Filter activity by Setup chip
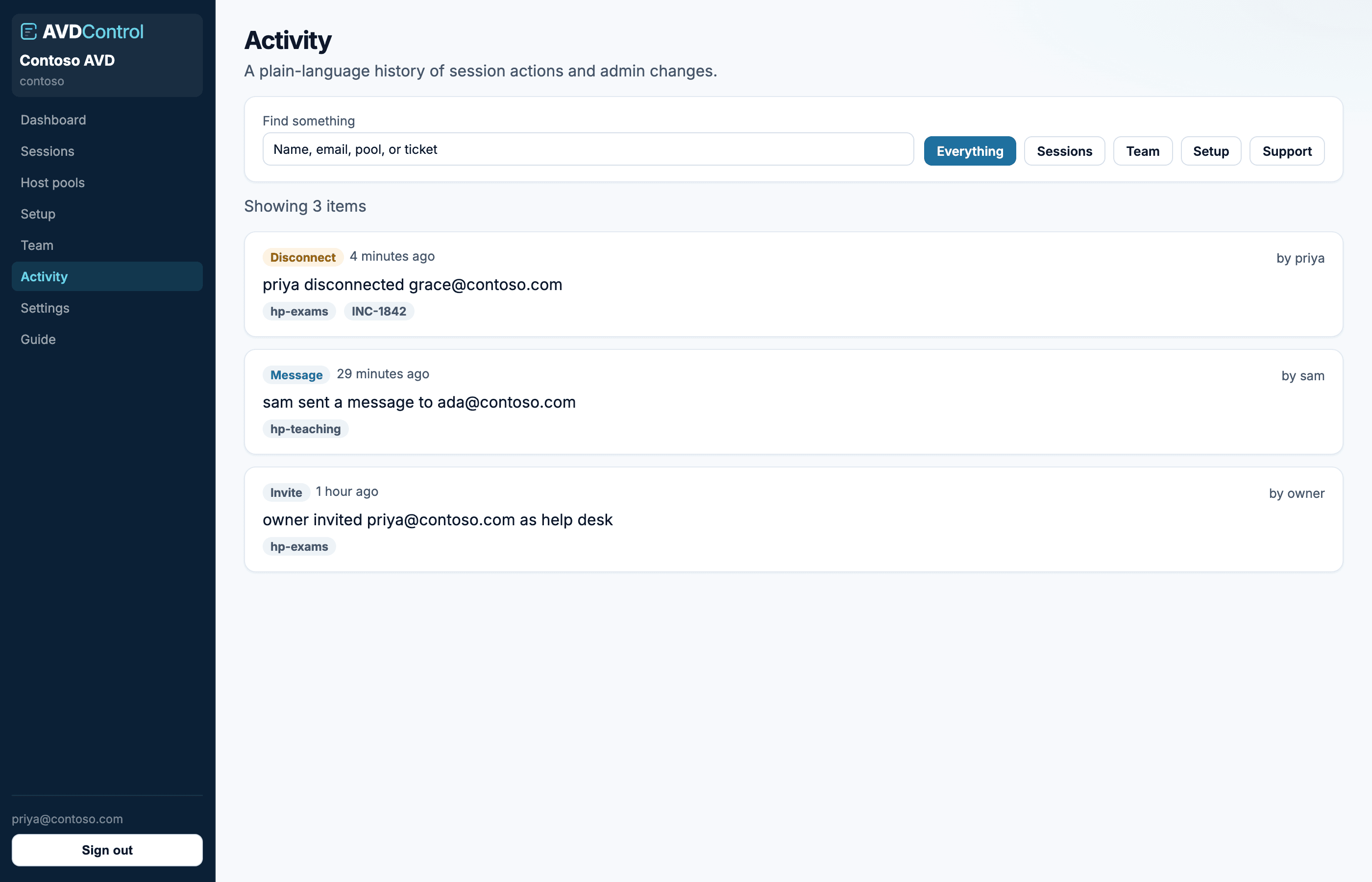The width and height of the screenshot is (1372, 882). [x=1211, y=151]
